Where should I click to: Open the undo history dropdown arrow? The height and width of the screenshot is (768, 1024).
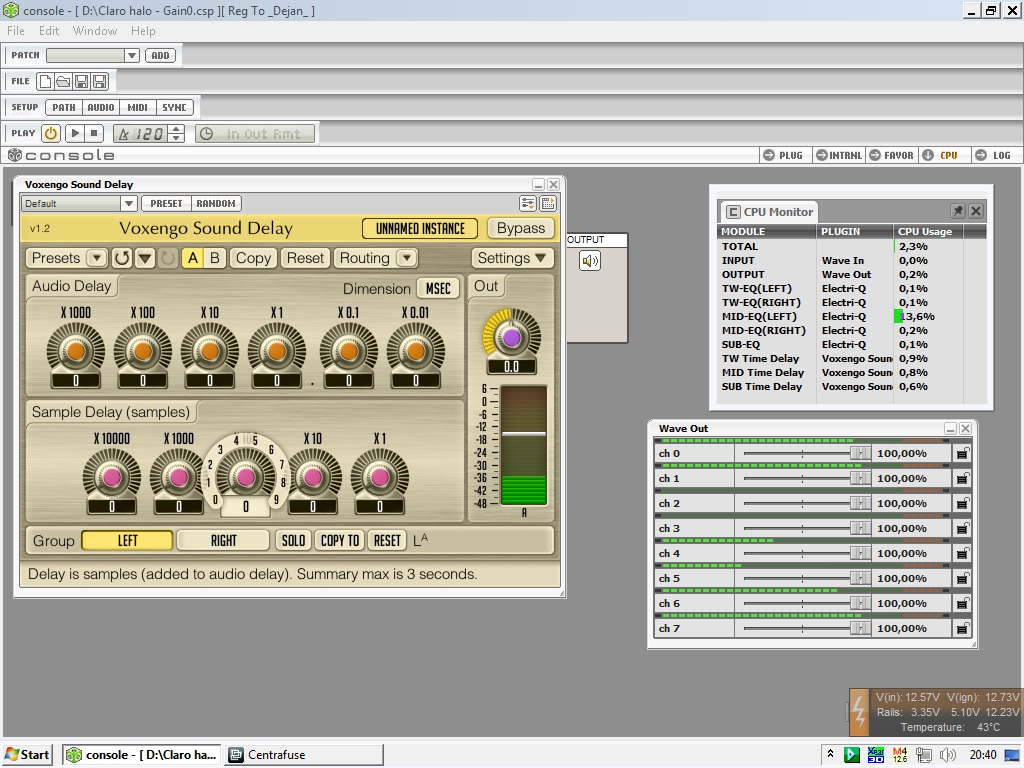[x=145, y=259]
